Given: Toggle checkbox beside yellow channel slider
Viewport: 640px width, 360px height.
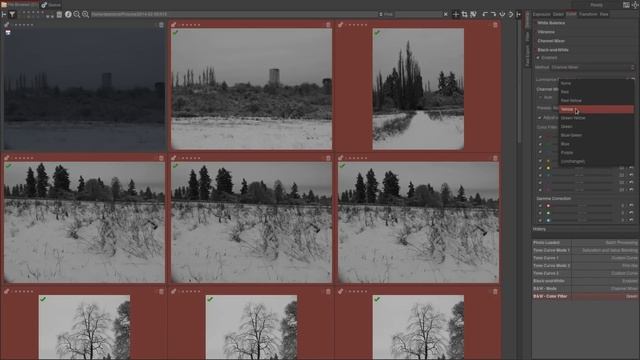Looking at the screenshot, I should [540, 168].
